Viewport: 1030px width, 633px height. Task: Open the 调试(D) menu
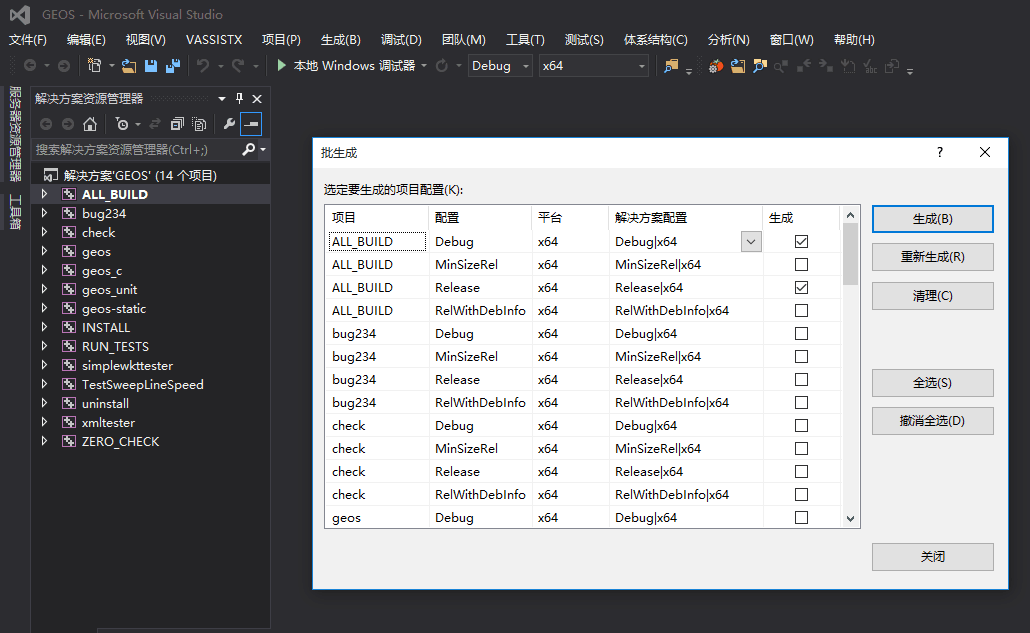pos(401,40)
